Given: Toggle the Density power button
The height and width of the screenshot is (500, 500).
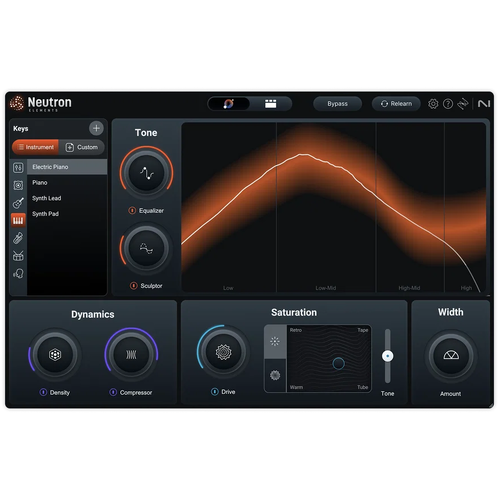Looking at the screenshot, I should pos(43,392).
